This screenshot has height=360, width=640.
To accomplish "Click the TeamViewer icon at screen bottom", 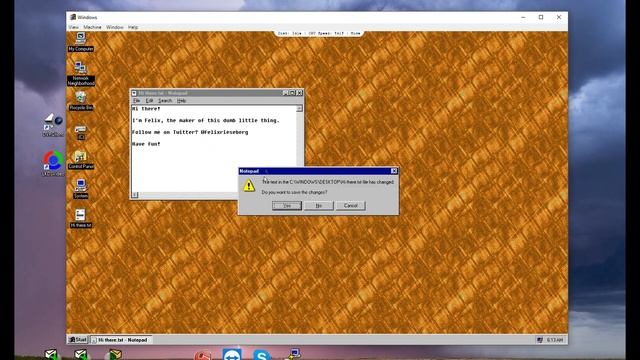I will coord(232,354).
